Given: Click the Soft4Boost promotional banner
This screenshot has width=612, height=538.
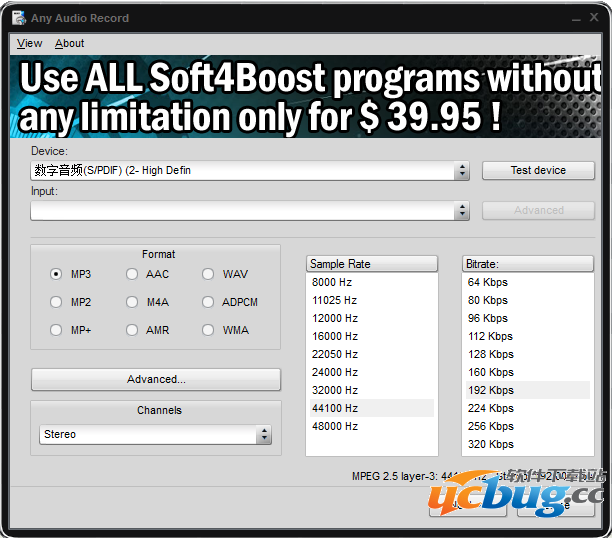Looking at the screenshot, I should click(x=306, y=97).
